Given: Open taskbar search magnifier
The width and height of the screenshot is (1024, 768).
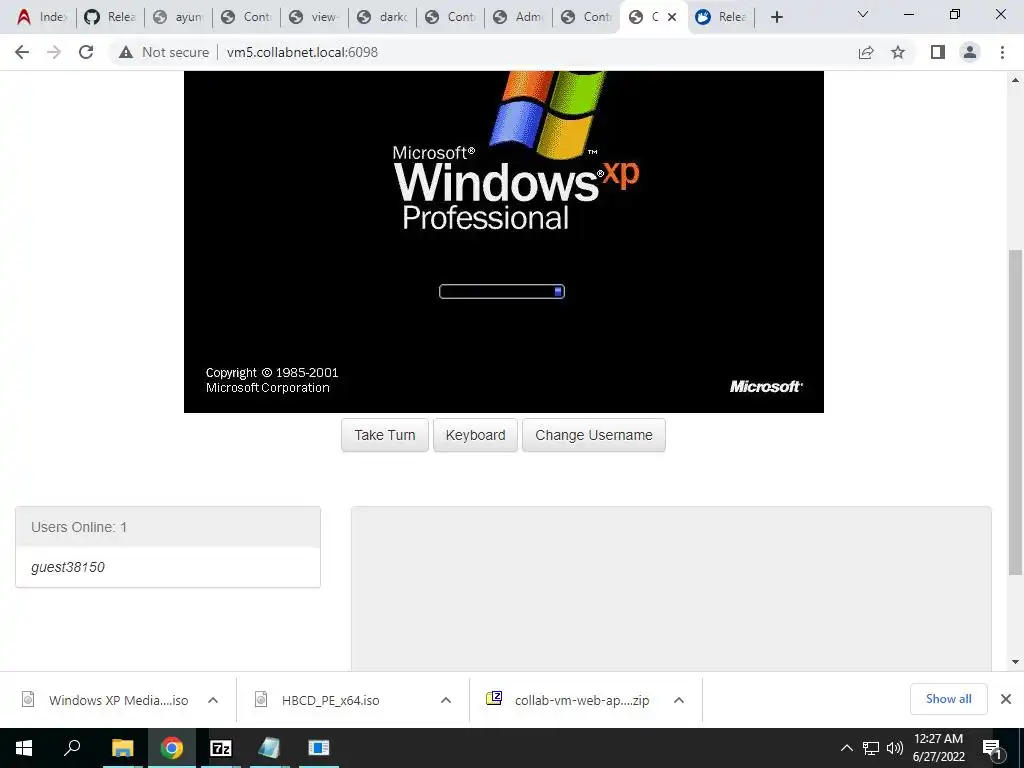Looking at the screenshot, I should click(72, 748).
